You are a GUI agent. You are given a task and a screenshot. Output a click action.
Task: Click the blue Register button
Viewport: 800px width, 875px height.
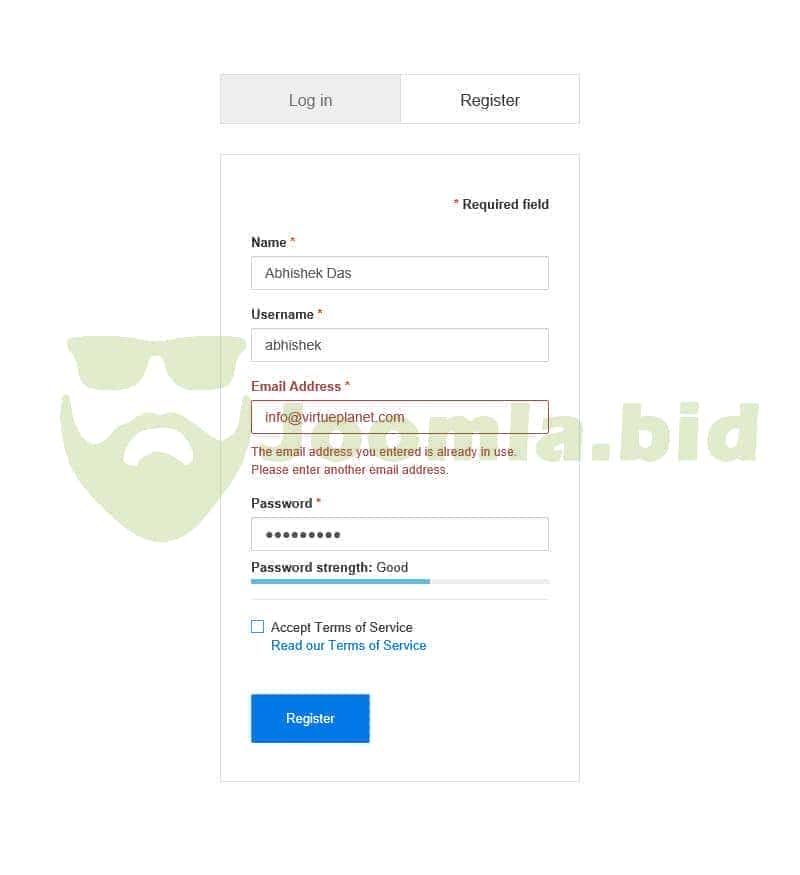310,718
